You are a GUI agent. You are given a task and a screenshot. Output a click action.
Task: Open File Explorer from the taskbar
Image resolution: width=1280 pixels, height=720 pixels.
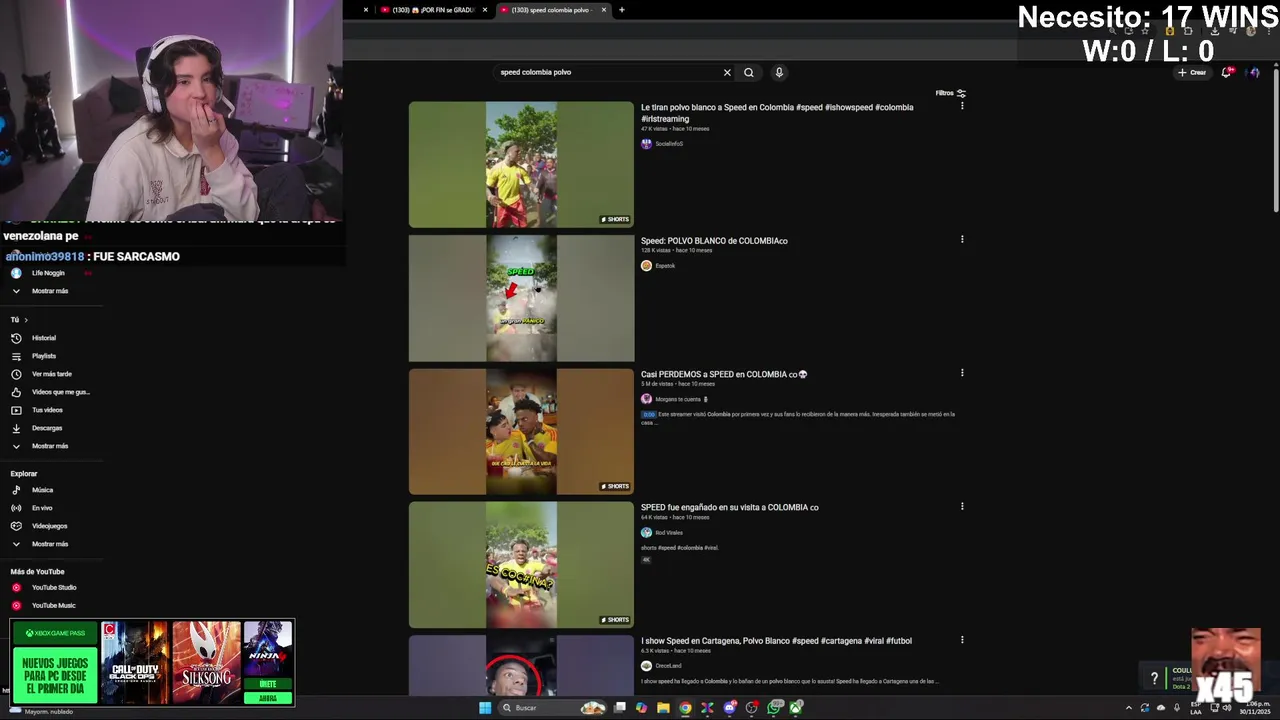click(x=663, y=708)
